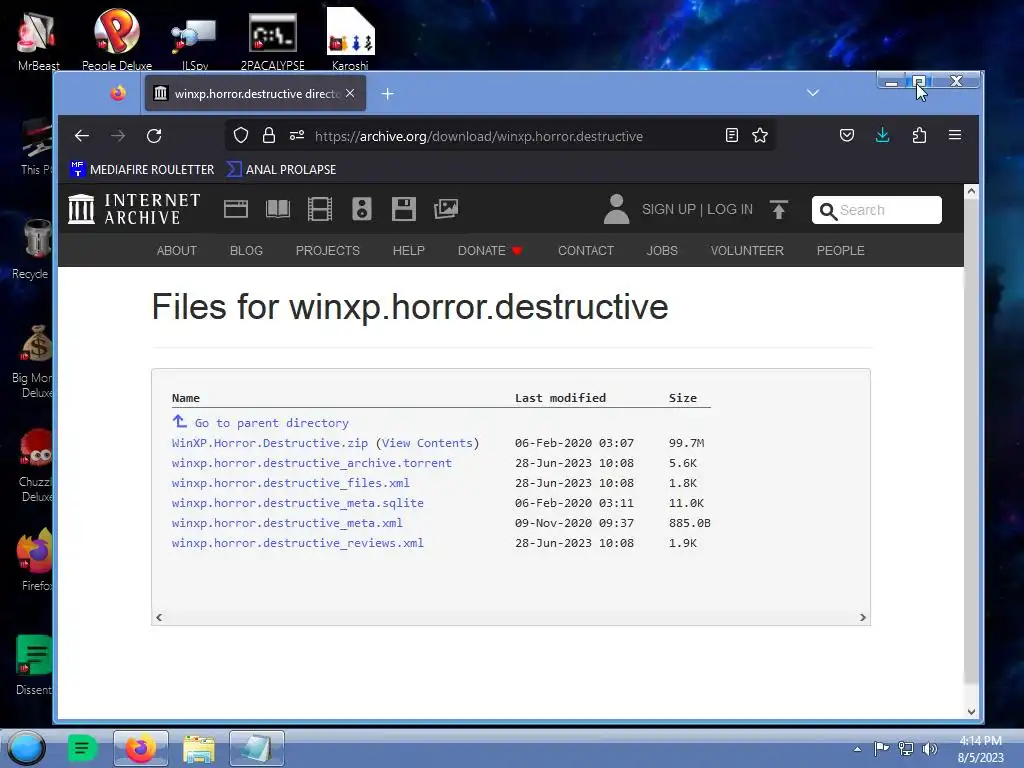Select the winxp.horror.destructive directory tab
1024x768 pixels.
click(x=255, y=93)
